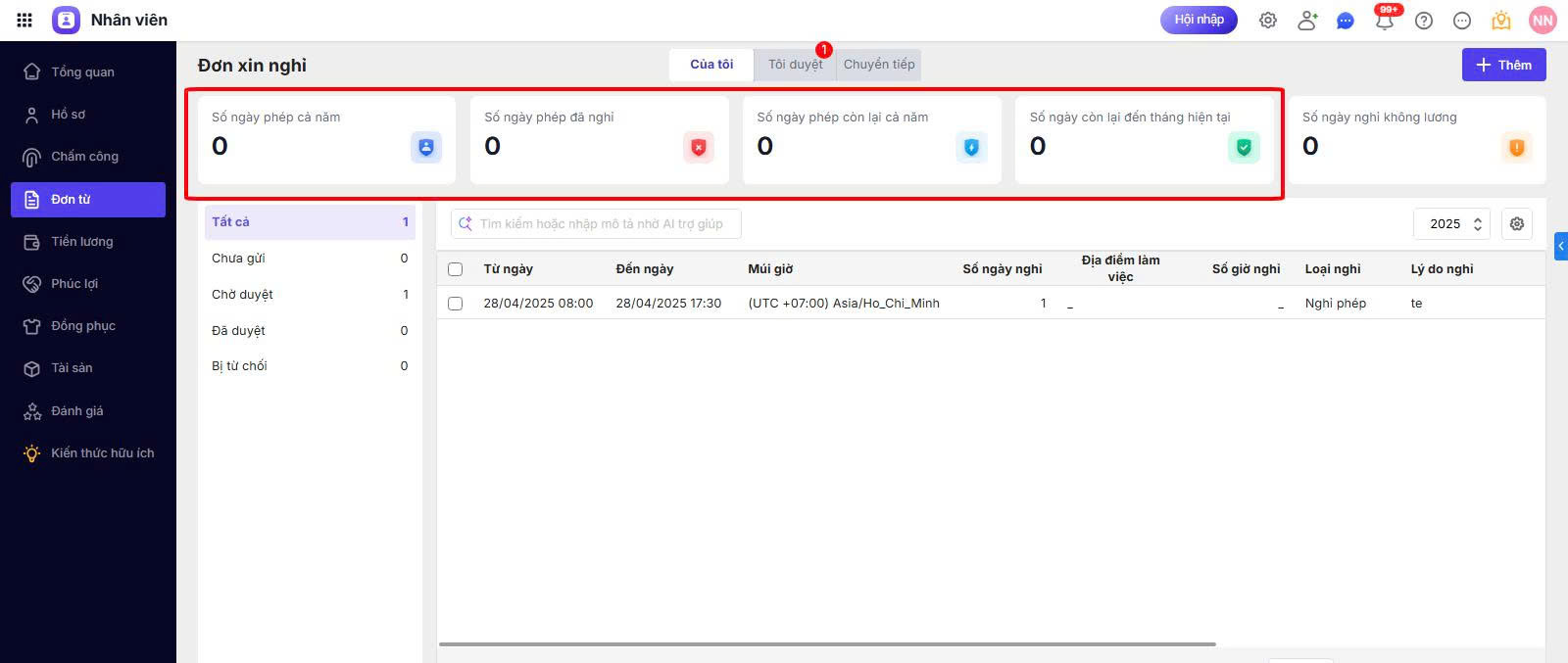Switch to Chuyển tiếp tab
The height and width of the screenshot is (663, 1568).
879,65
